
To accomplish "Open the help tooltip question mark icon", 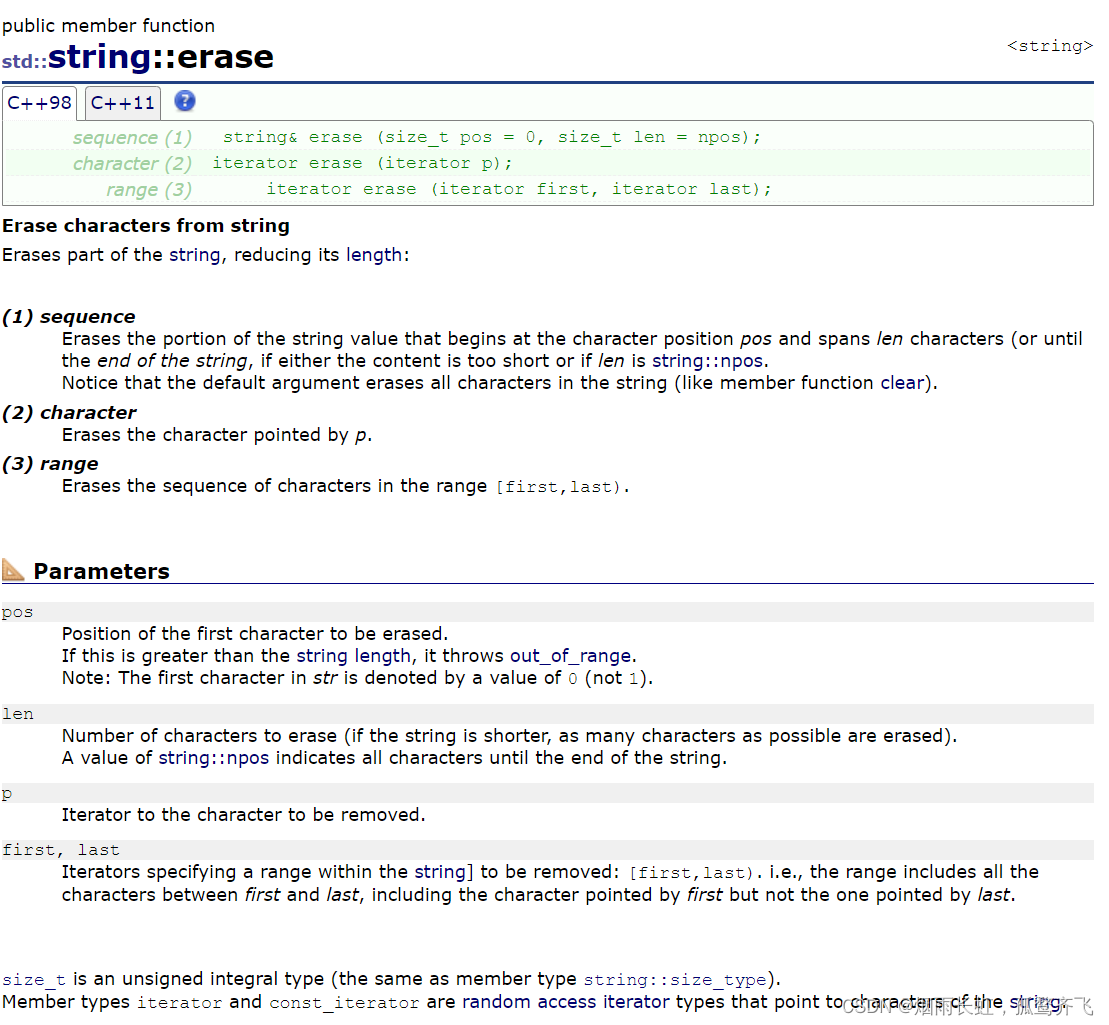I will [184, 100].
